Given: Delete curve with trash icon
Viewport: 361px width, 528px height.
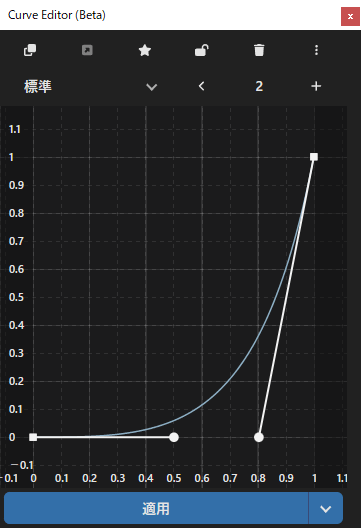Looking at the screenshot, I should pyautogui.click(x=259, y=50).
